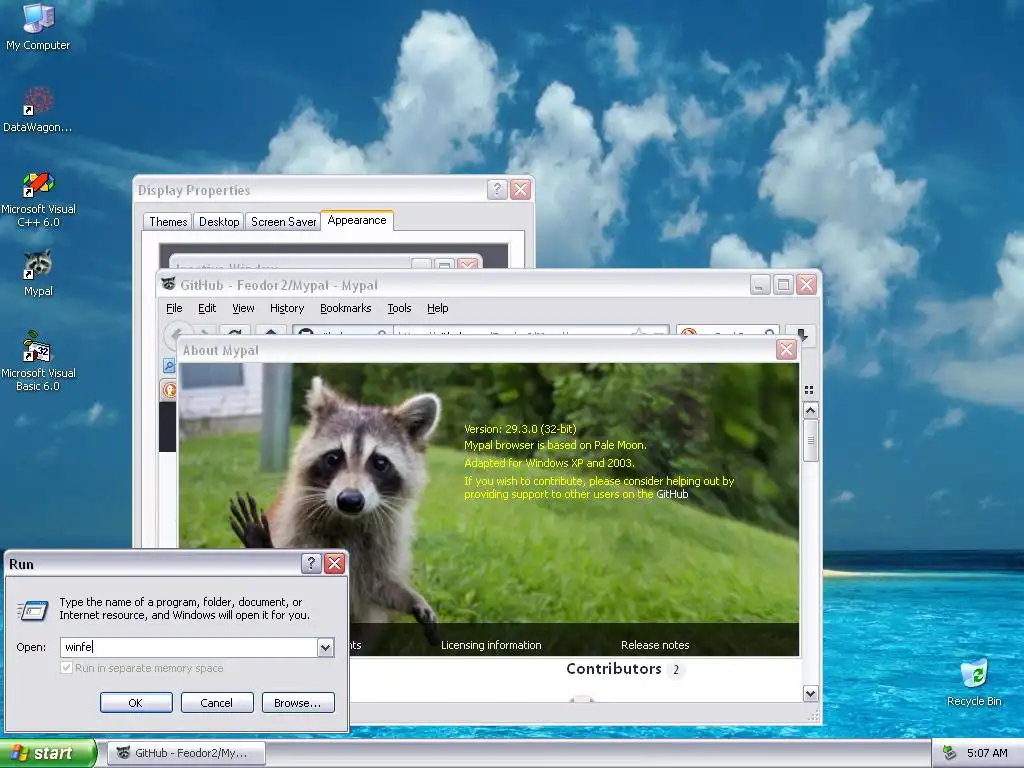
Task: Close the About Mypal dialog
Action: [786, 350]
